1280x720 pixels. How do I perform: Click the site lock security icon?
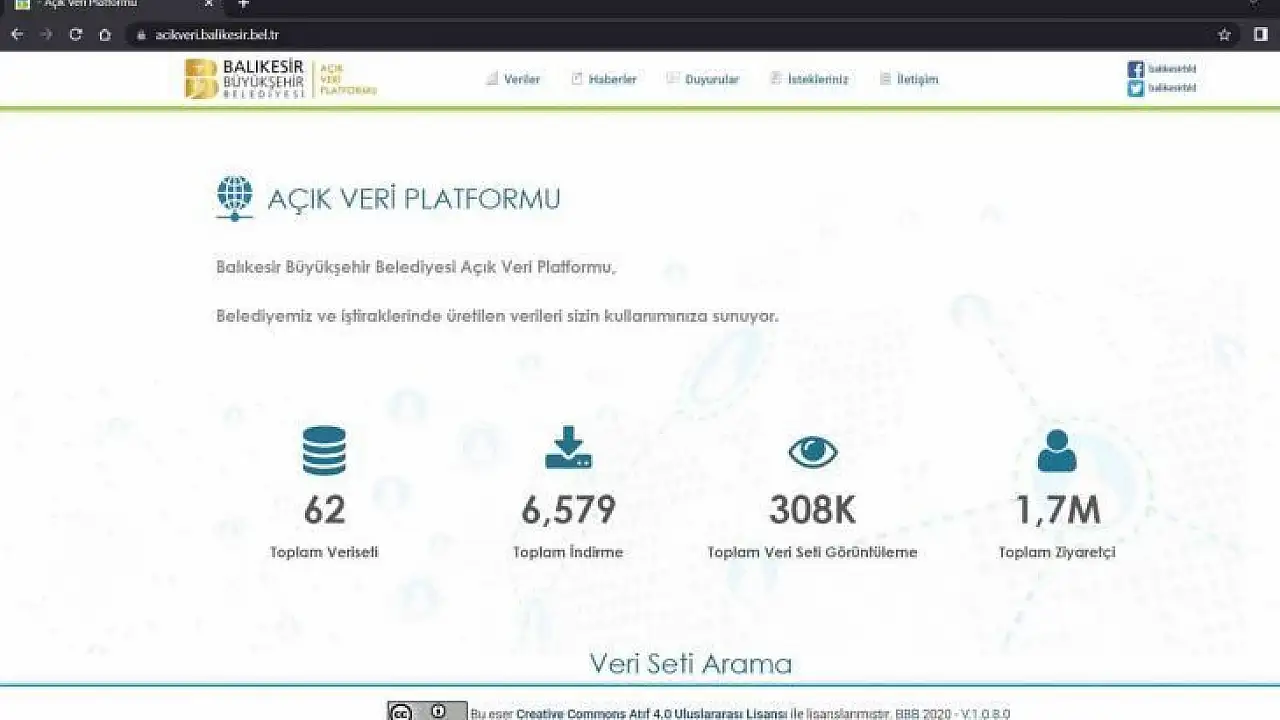(141, 34)
